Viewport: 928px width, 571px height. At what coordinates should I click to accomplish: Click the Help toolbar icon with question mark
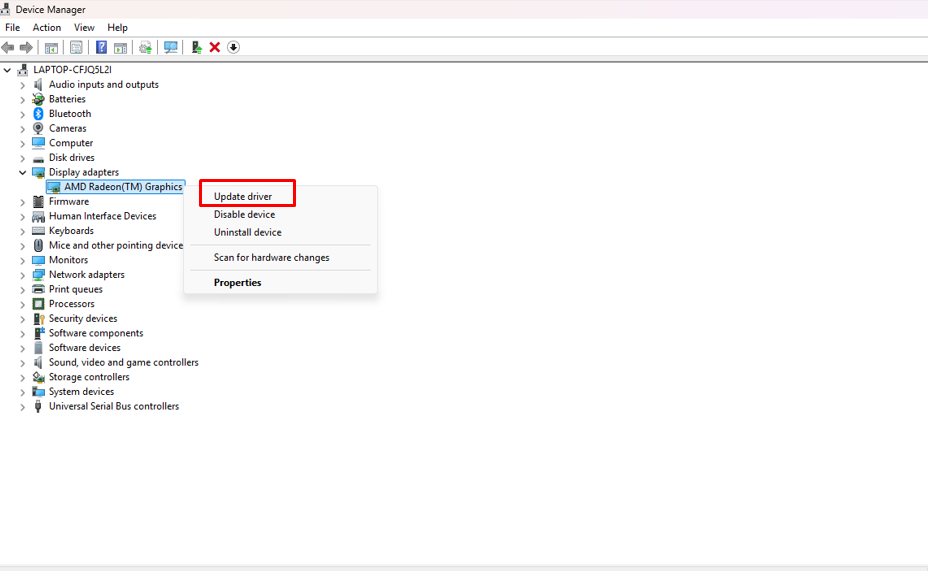click(101, 47)
